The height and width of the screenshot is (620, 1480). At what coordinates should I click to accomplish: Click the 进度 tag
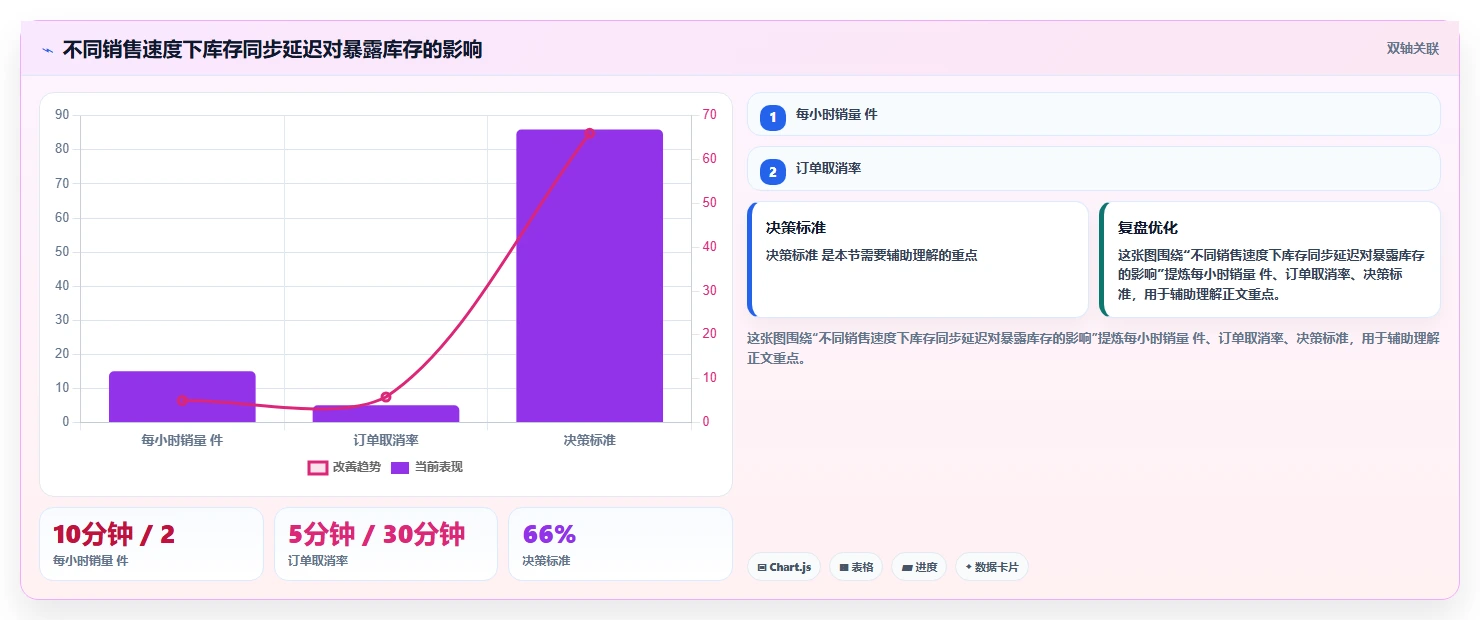pos(919,567)
